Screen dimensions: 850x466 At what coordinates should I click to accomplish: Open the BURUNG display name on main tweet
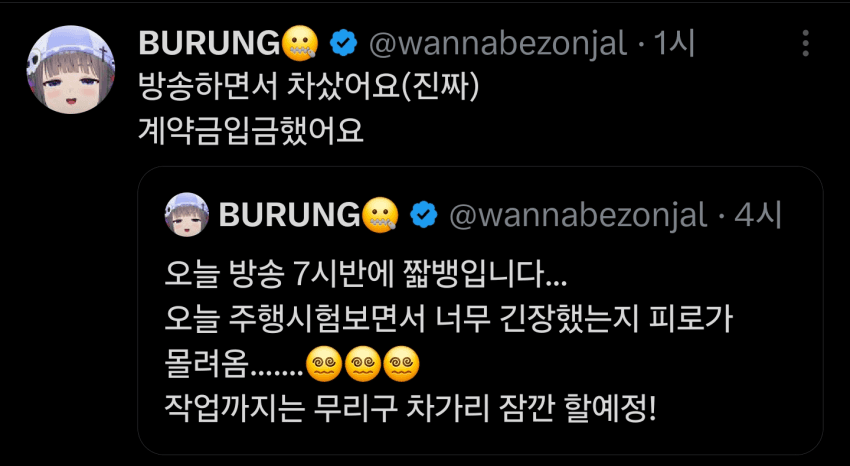point(209,43)
